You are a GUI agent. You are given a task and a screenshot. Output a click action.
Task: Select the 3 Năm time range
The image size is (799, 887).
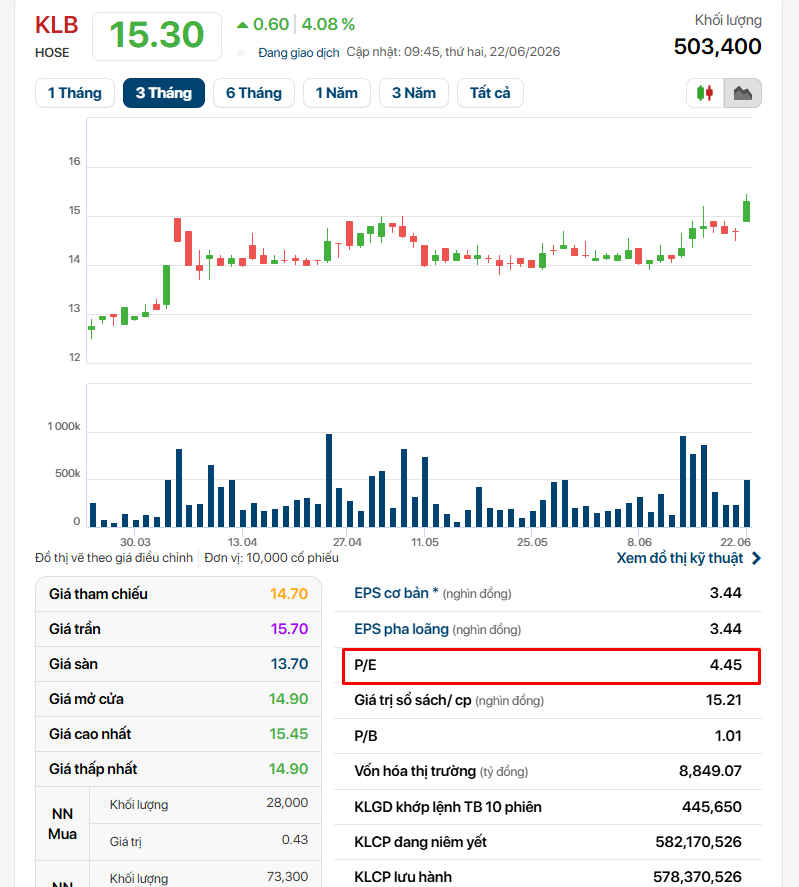click(414, 93)
